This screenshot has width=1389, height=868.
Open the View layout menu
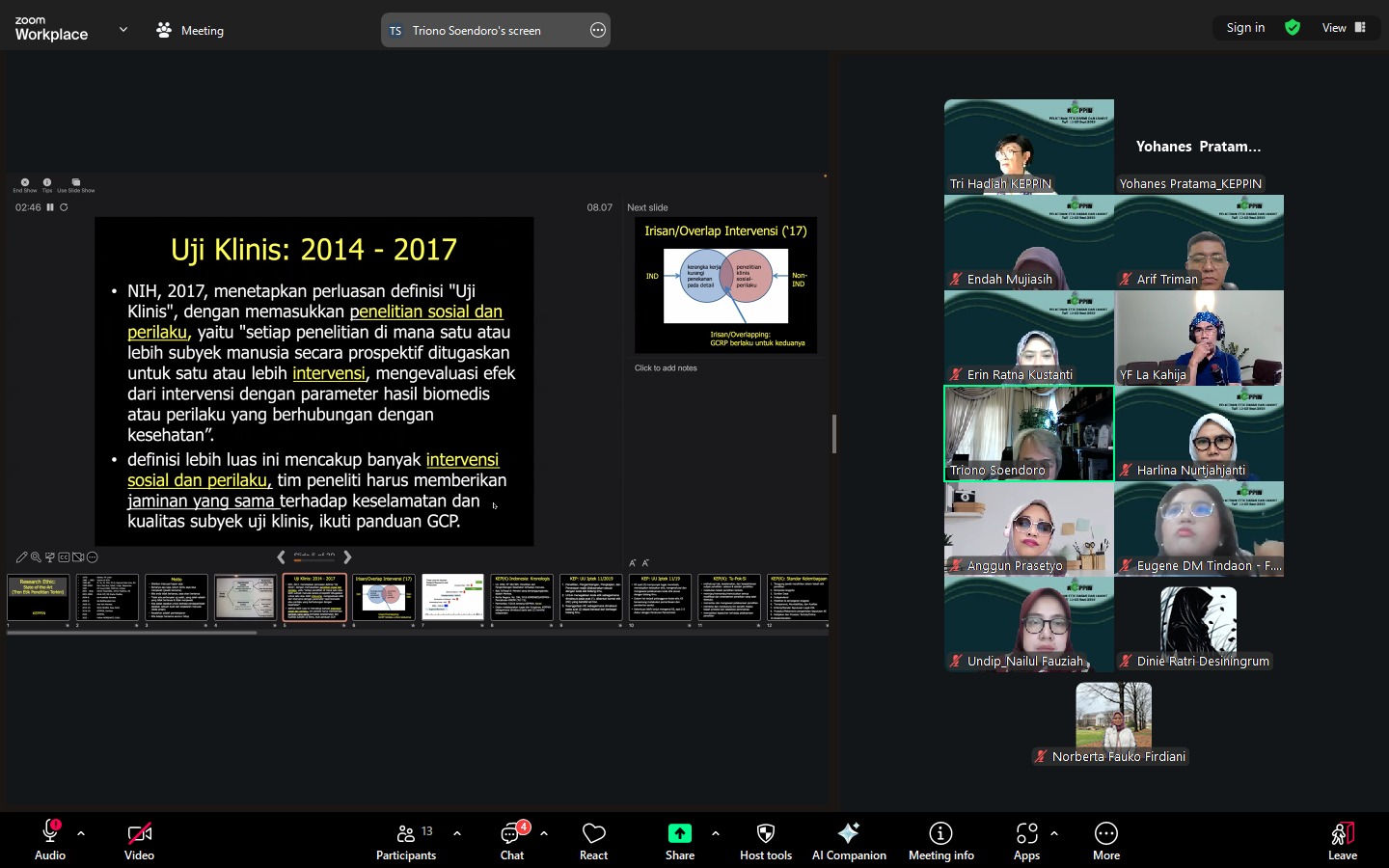(1344, 28)
